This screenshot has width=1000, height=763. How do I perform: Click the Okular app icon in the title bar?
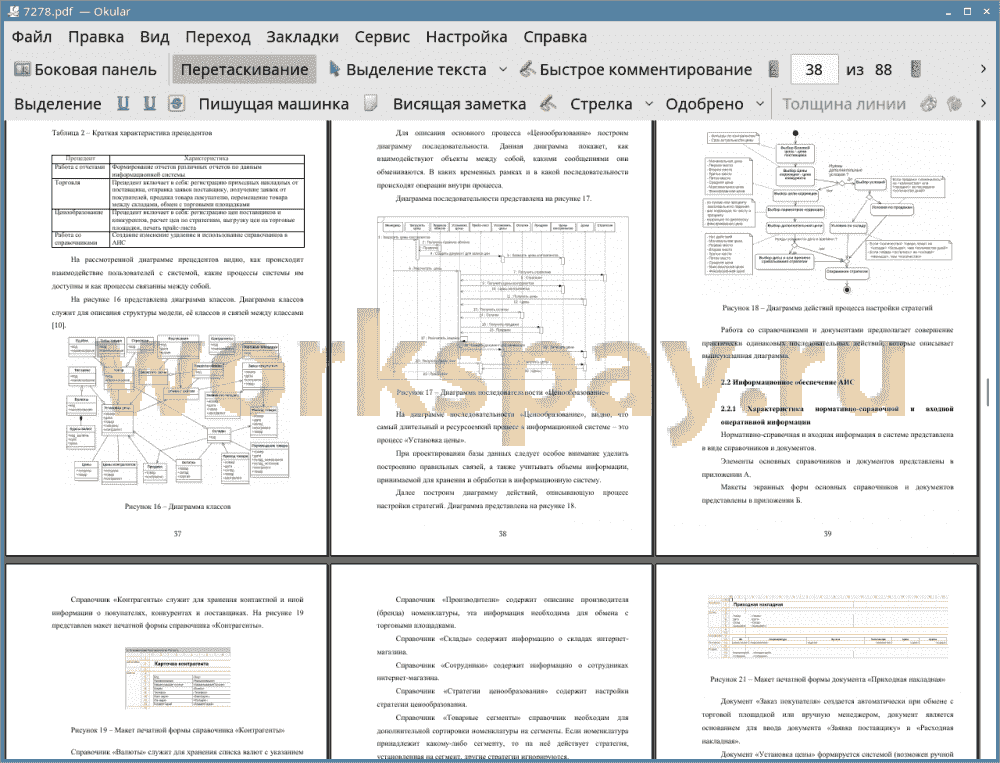click(13, 11)
